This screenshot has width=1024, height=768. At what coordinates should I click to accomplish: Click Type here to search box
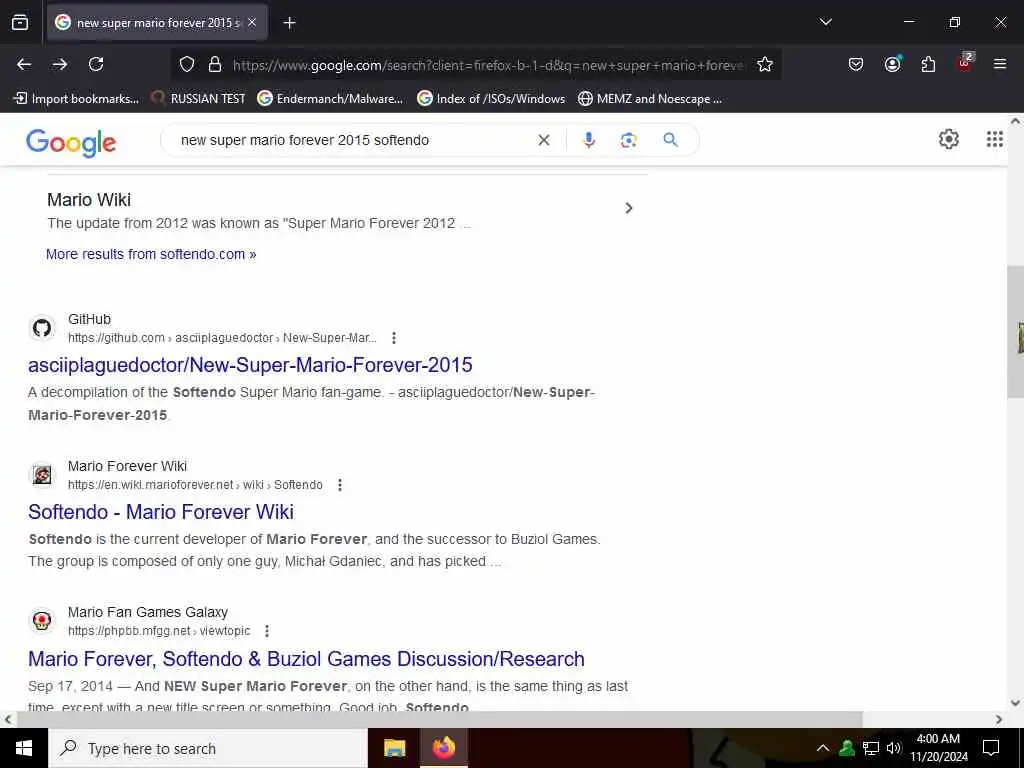(x=208, y=748)
